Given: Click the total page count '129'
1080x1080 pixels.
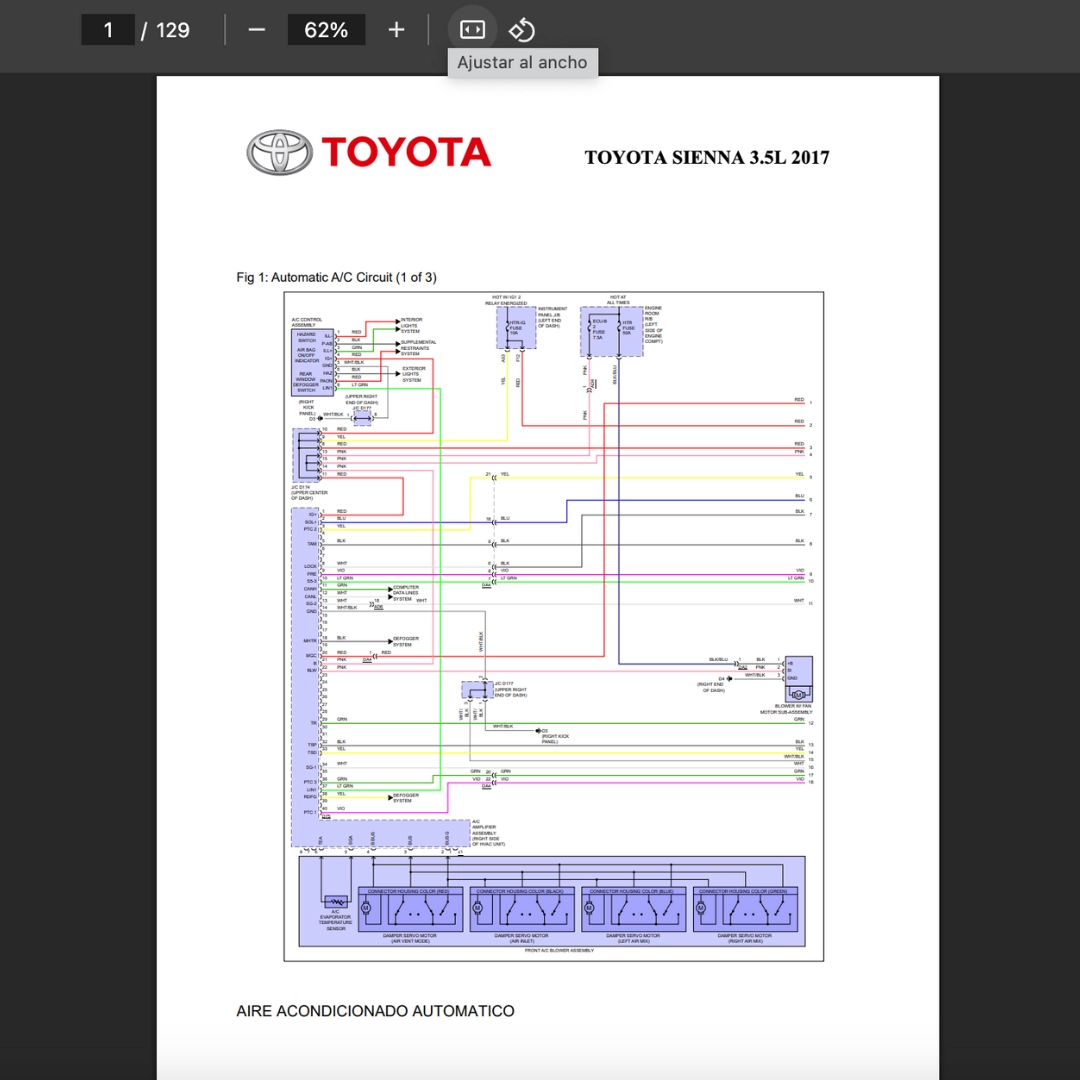Looking at the screenshot, I should click(172, 30).
